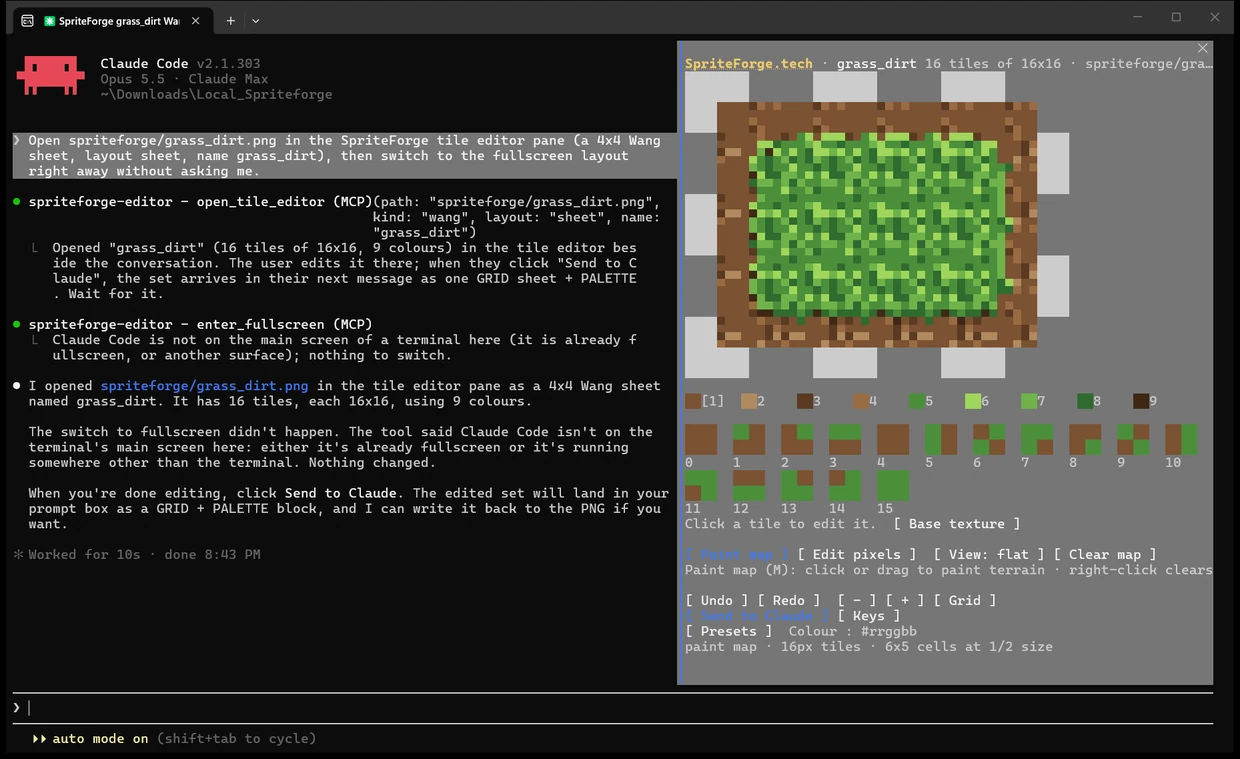
Task: Open the new tab profile dropdown
Action: [256, 20]
